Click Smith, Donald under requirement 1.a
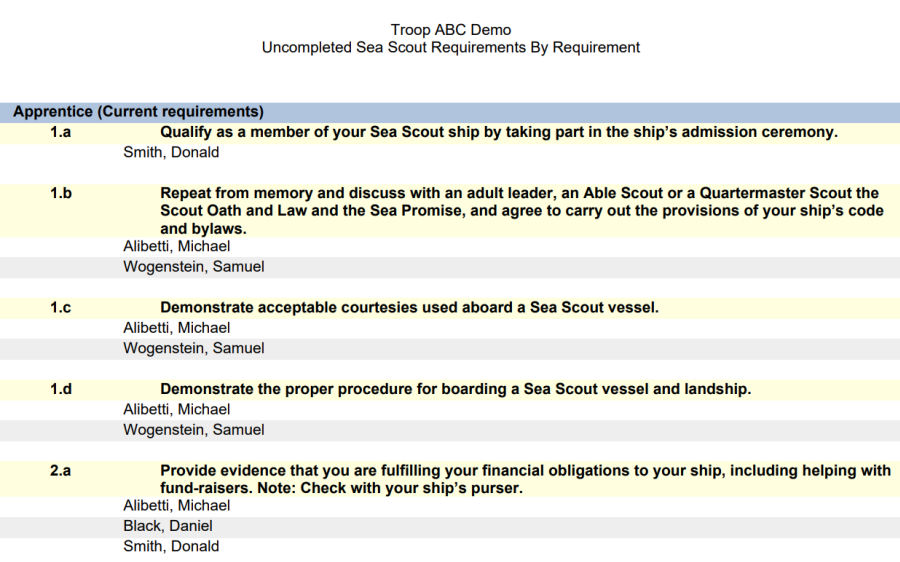Screen dimensions: 900x562 171,153
